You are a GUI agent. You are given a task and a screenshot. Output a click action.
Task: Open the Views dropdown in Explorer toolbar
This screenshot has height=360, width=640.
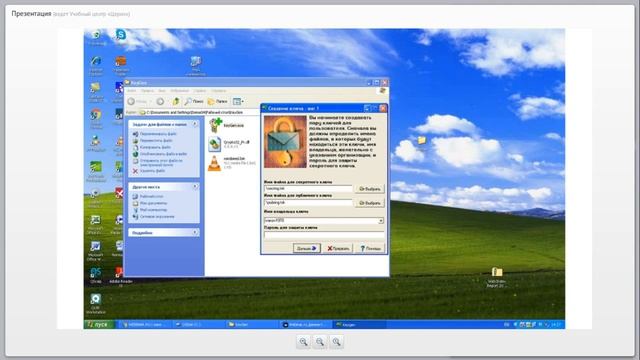238,101
